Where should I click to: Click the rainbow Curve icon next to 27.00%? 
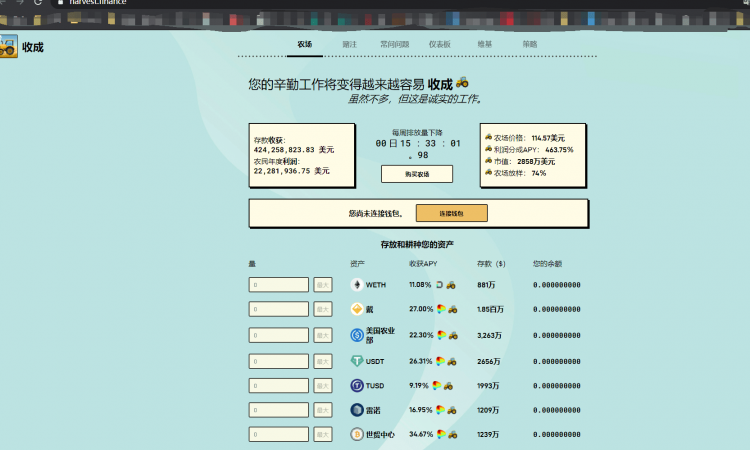click(441, 309)
